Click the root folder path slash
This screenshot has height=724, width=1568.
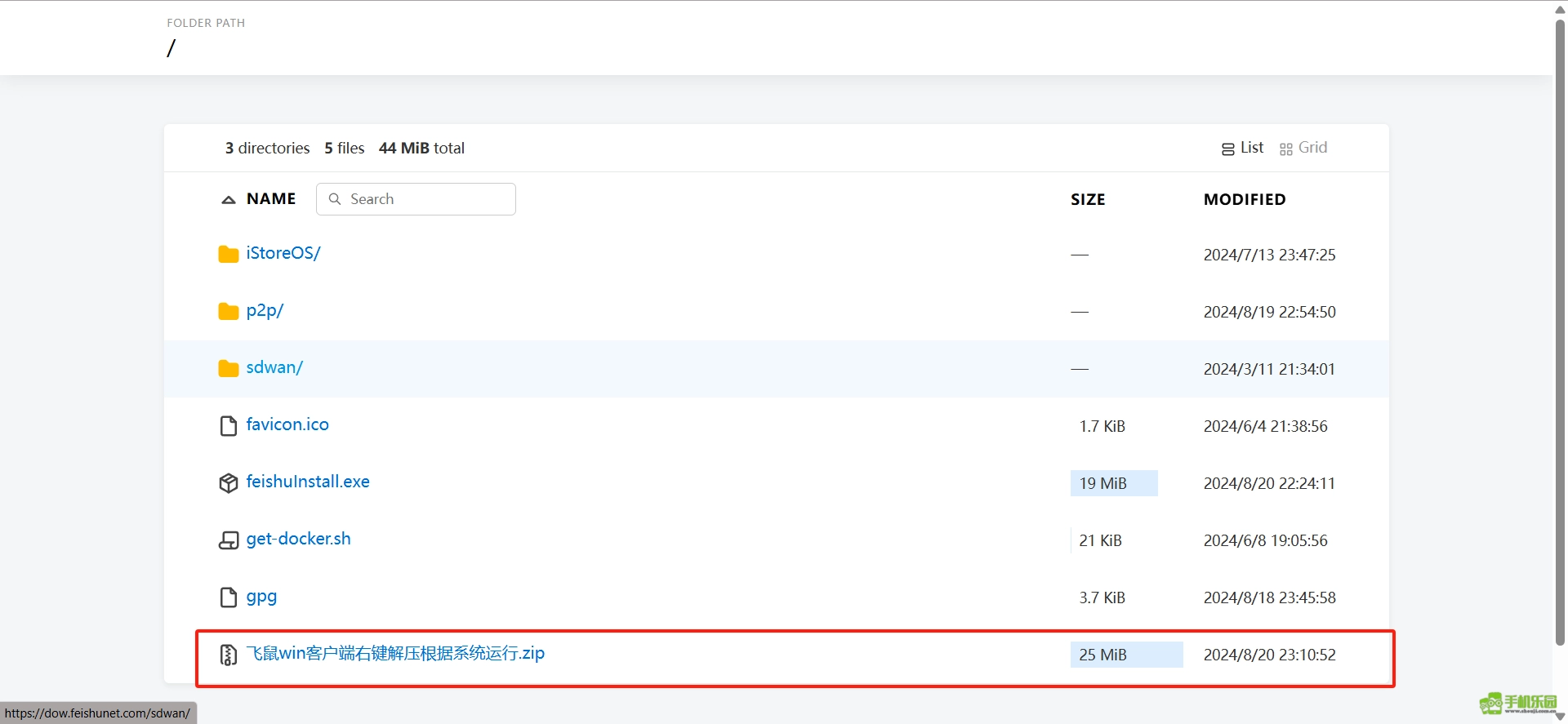(171, 49)
